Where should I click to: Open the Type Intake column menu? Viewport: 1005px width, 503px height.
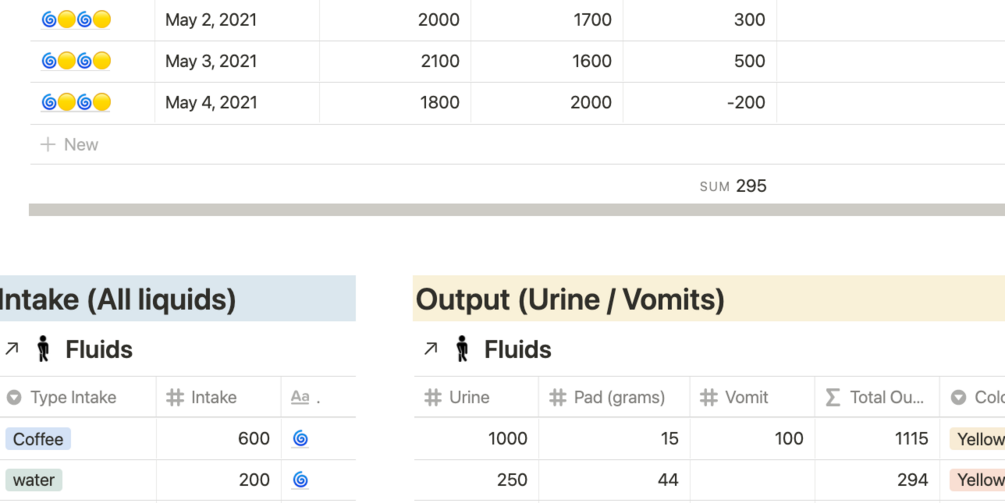coord(73,397)
